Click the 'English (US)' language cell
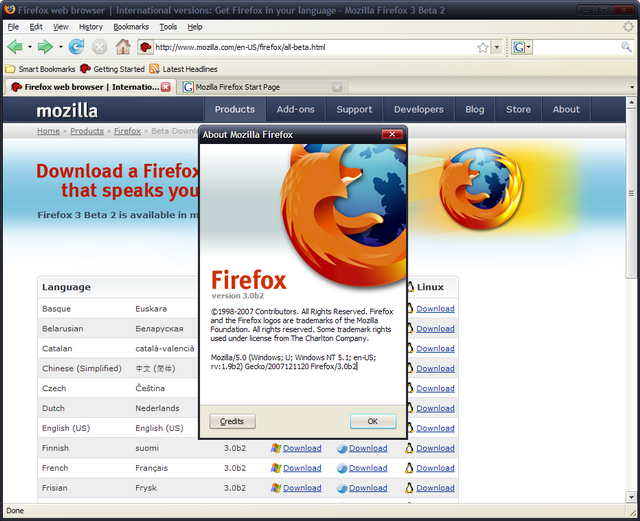640x521 pixels. [x=66, y=428]
